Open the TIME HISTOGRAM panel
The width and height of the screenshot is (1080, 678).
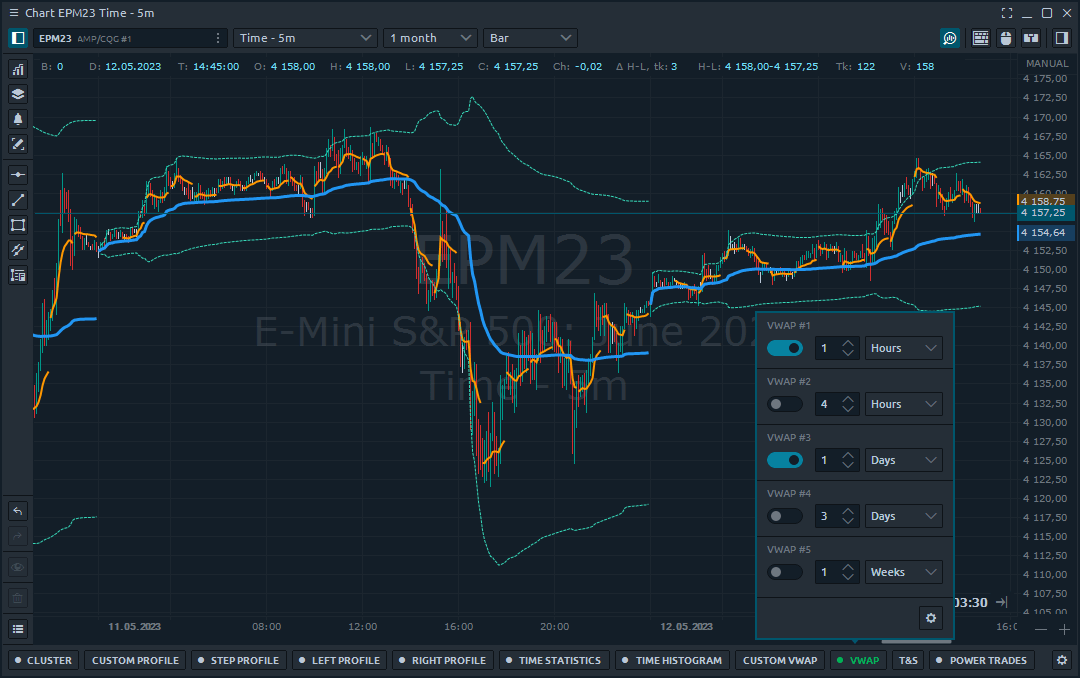click(672, 660)
